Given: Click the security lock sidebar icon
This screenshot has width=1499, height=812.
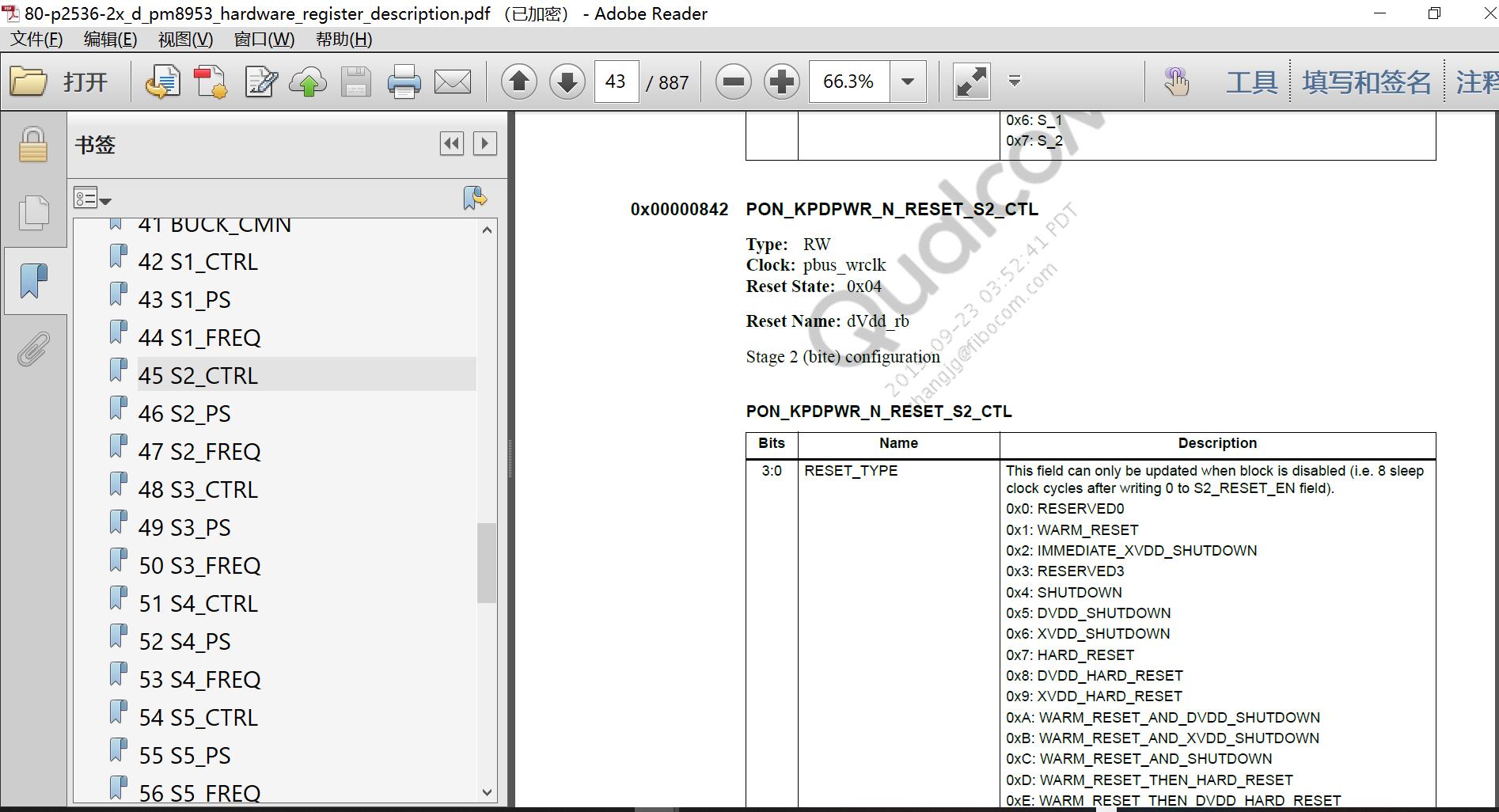Looking at the screenshot, I should [x=33, y=145].
